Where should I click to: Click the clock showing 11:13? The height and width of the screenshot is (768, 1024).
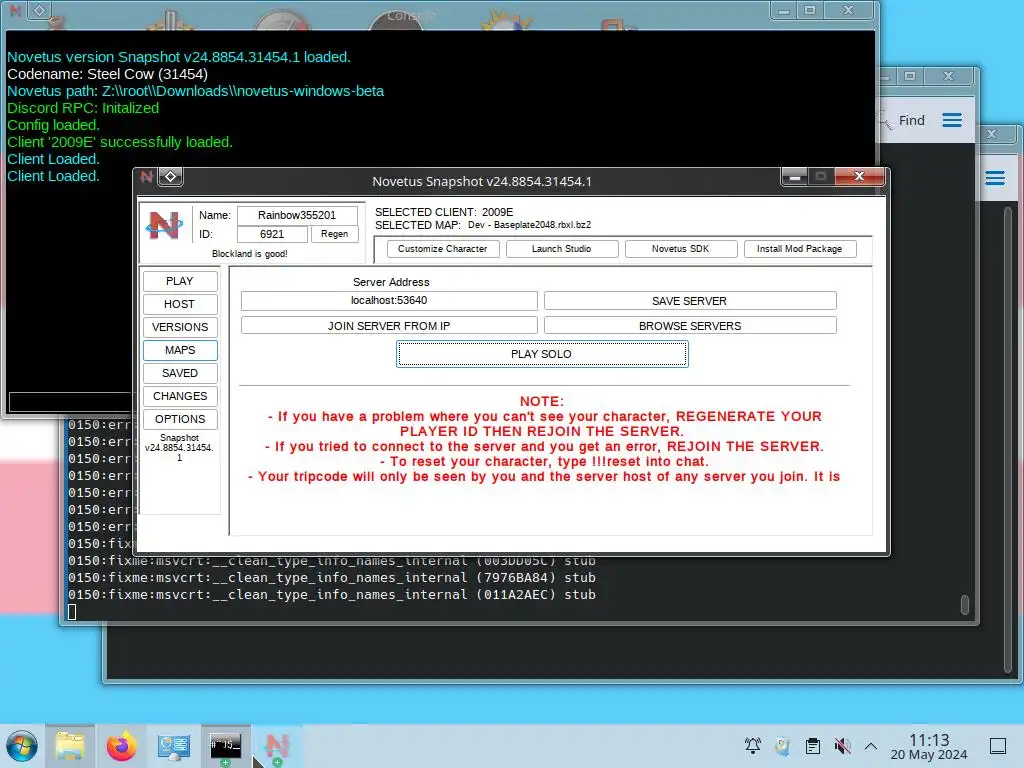[x=929, y=740]
